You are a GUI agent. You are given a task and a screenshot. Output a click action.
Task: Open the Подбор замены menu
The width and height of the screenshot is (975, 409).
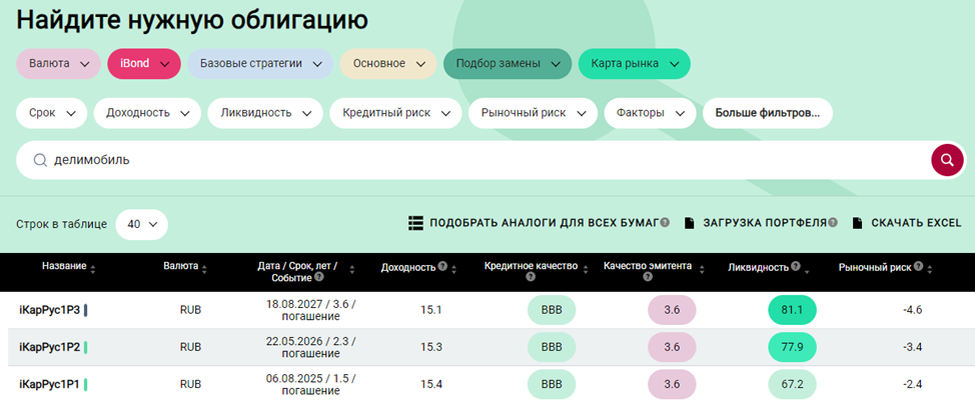(507, 64)
